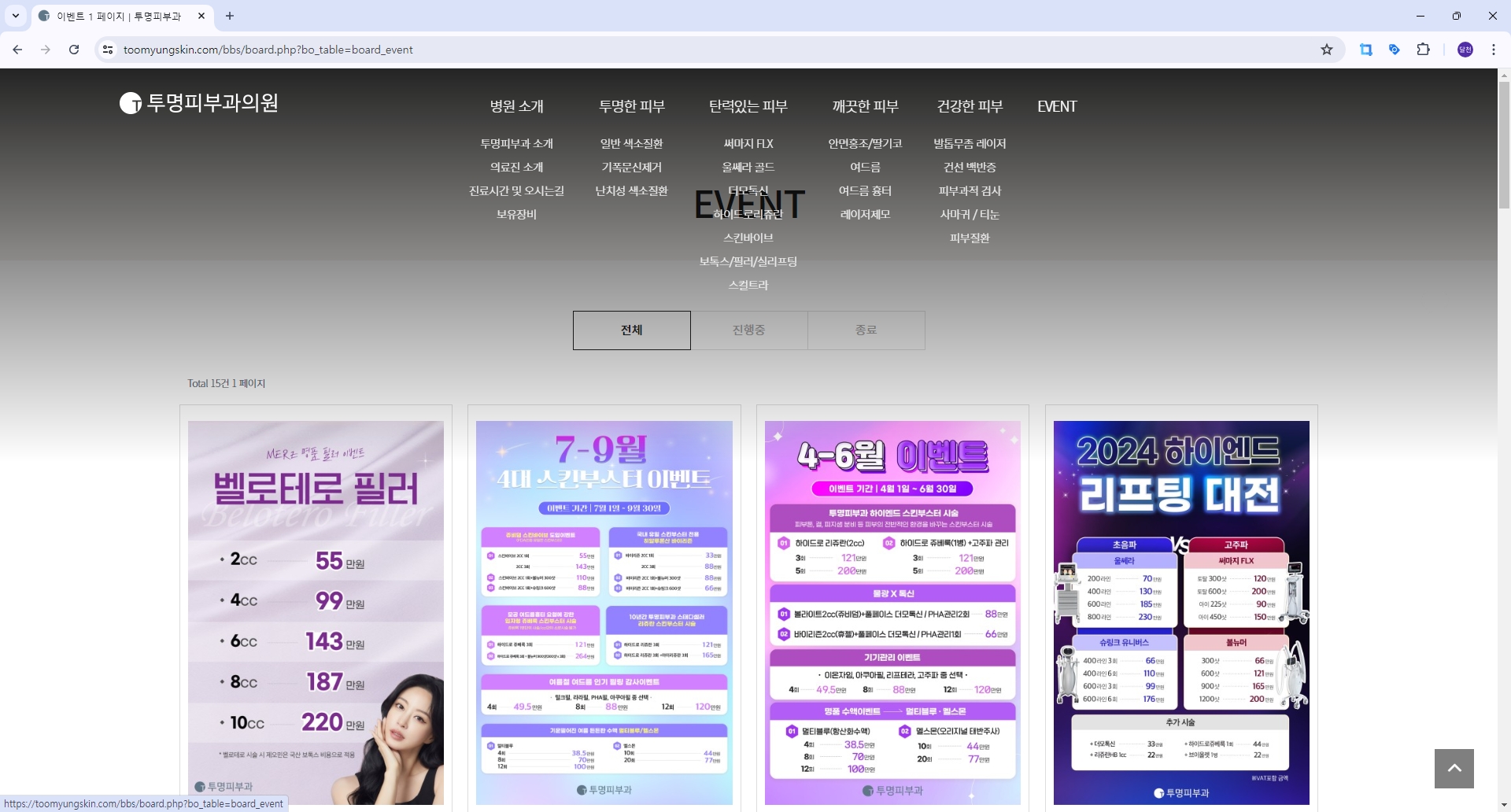The height and width of the screenshot is (812, 1511).
Task: Open the browser profile avatar icon
Action: click(x=1464, y=49)
